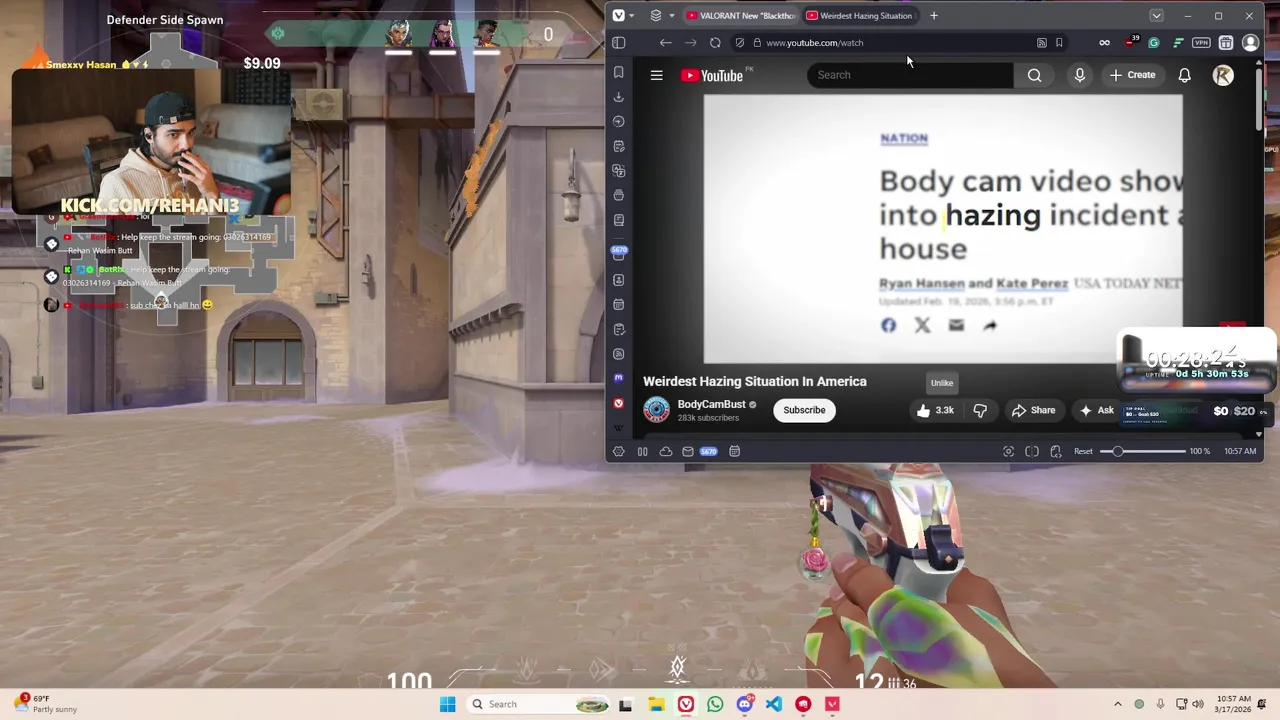Go back to previous page
The height and width of the screenshot is (720, 1280).
point(665,43)
